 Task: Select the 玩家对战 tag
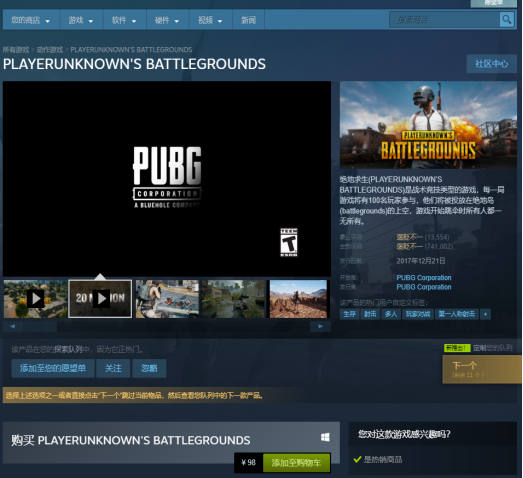(x=418, y=314)
